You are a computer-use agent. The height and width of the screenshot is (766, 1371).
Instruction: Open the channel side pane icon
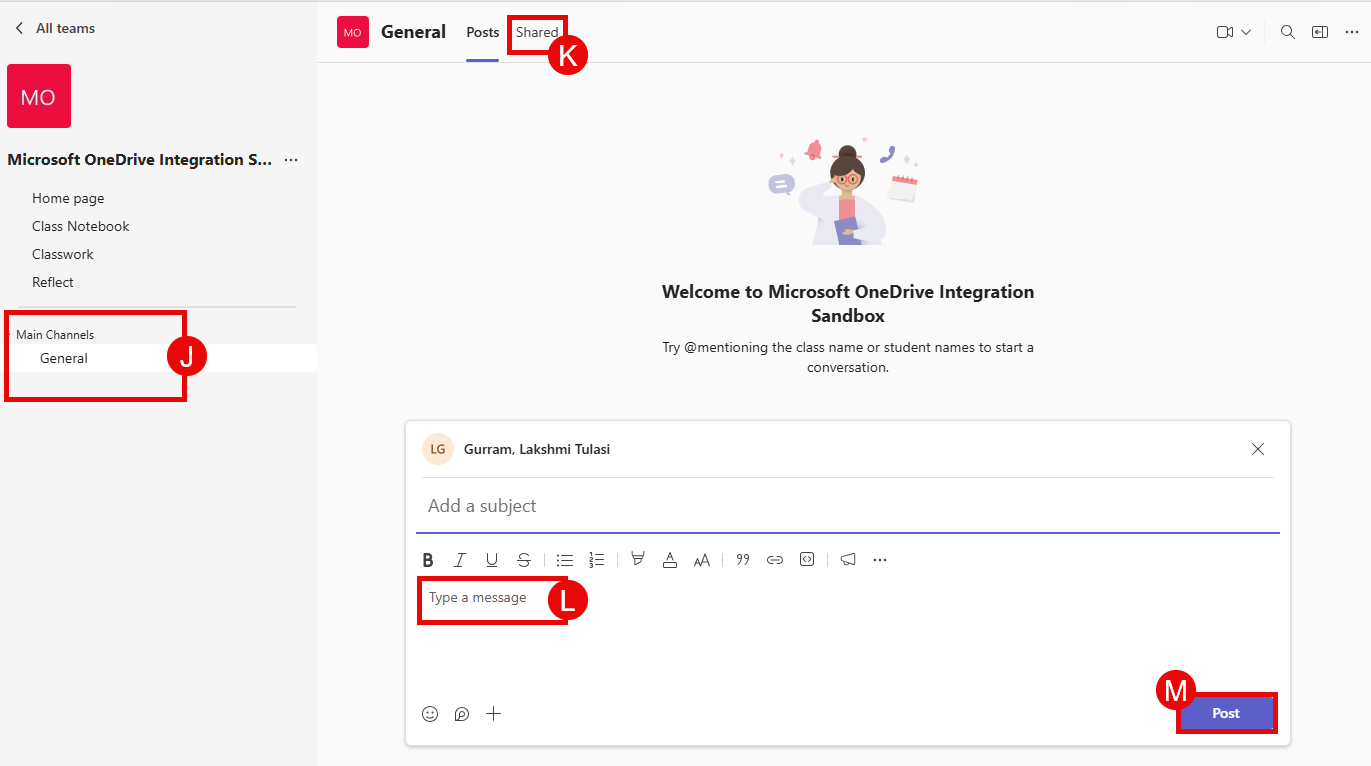tap(1320, 32)
